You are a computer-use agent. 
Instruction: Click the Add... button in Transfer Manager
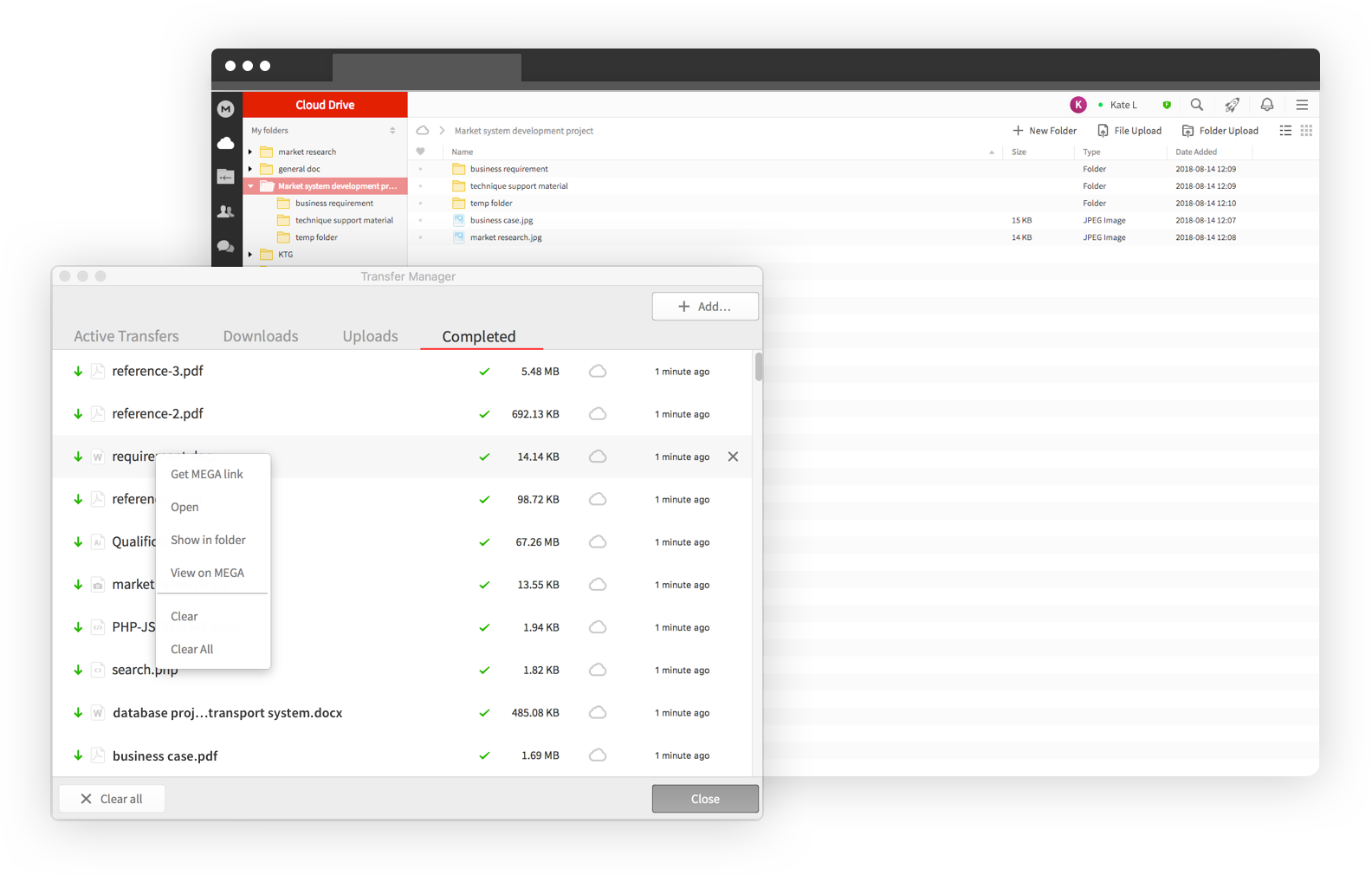[705, 307]
